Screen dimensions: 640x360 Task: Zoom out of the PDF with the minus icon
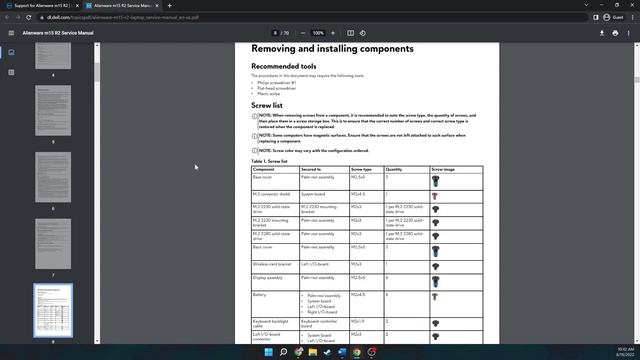pos(303,33)
